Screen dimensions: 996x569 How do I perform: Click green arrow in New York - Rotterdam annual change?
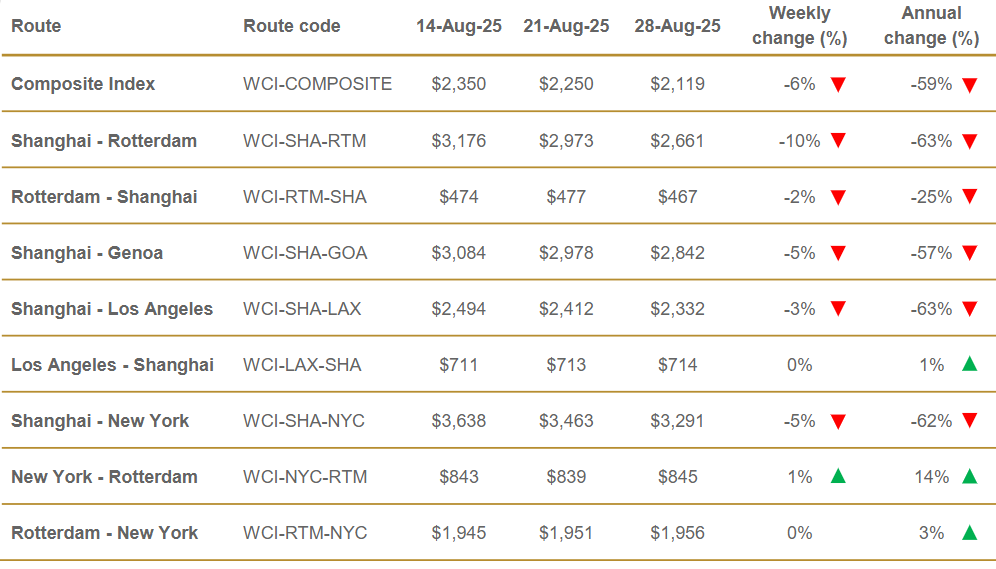[x=969, y=476]
